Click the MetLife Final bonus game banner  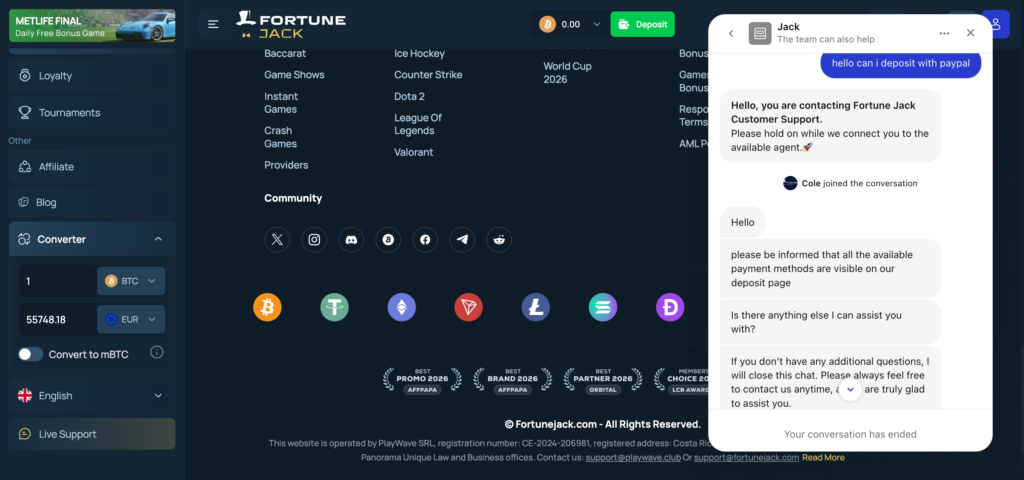[92, 25]
